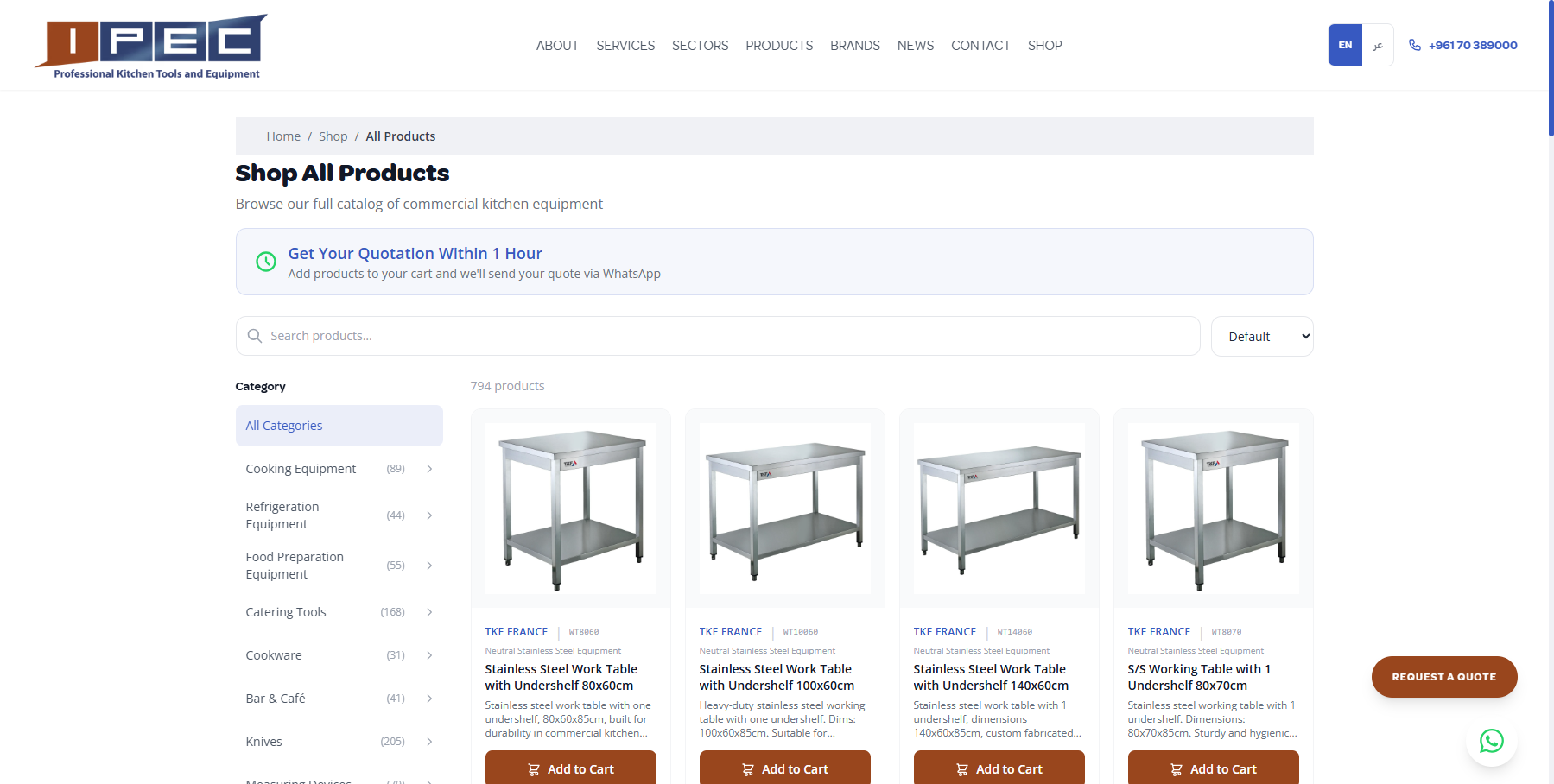Click the search magnifier icon in search bar
This screenshot has width=1554, height=784.
pyautogui.click(x=255, y=336)
